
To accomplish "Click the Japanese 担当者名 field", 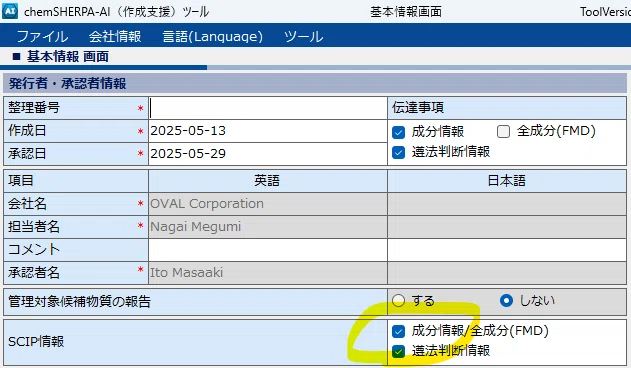I will tap(507, 227).
